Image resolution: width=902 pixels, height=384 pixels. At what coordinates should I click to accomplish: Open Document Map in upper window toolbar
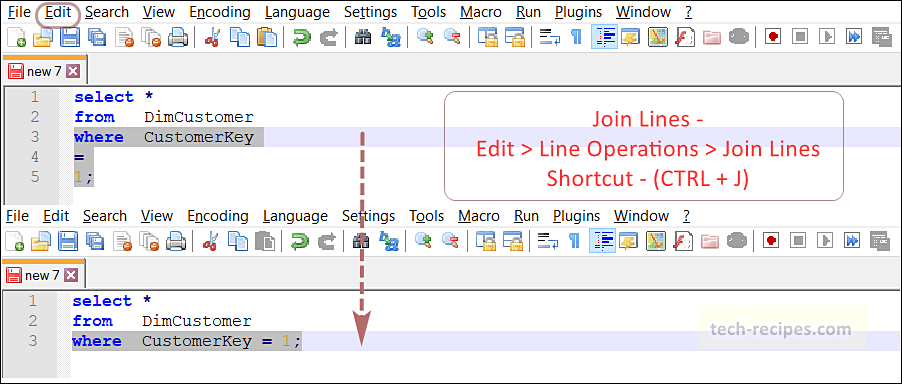pos(657,37)
